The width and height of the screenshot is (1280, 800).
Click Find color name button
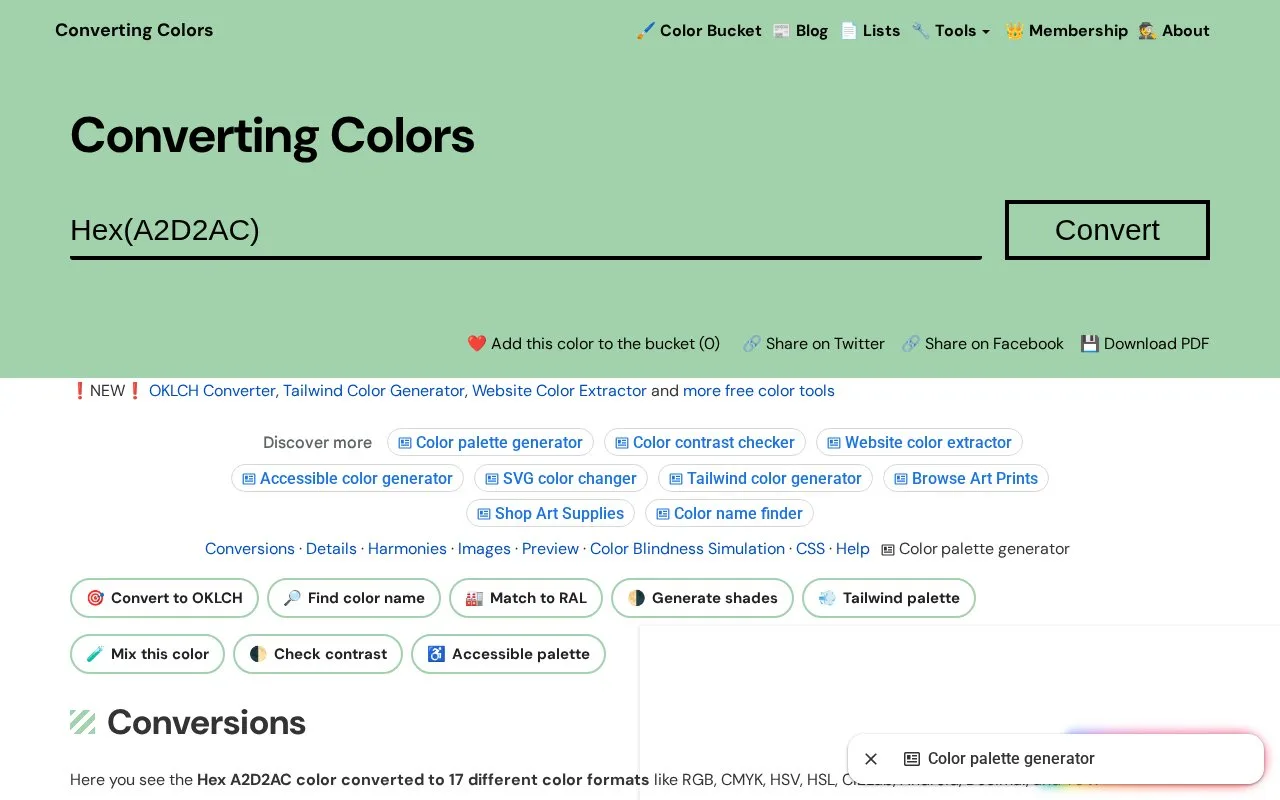coord(354,598)
